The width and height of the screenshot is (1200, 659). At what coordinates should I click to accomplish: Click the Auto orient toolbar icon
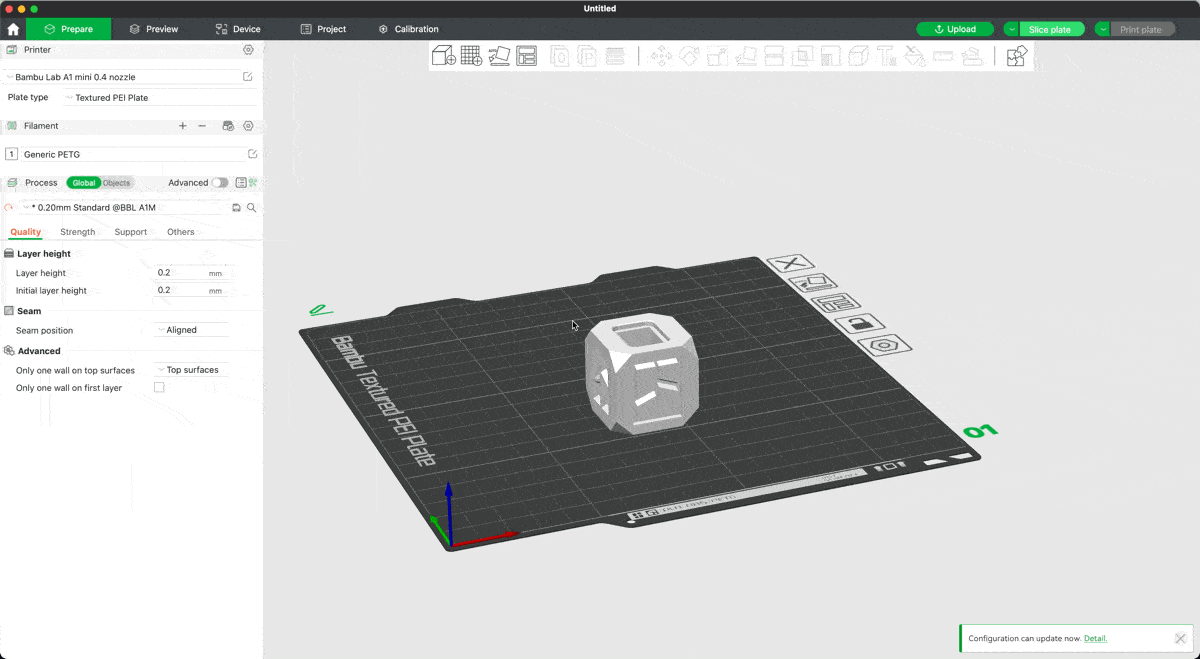point(499,56)
